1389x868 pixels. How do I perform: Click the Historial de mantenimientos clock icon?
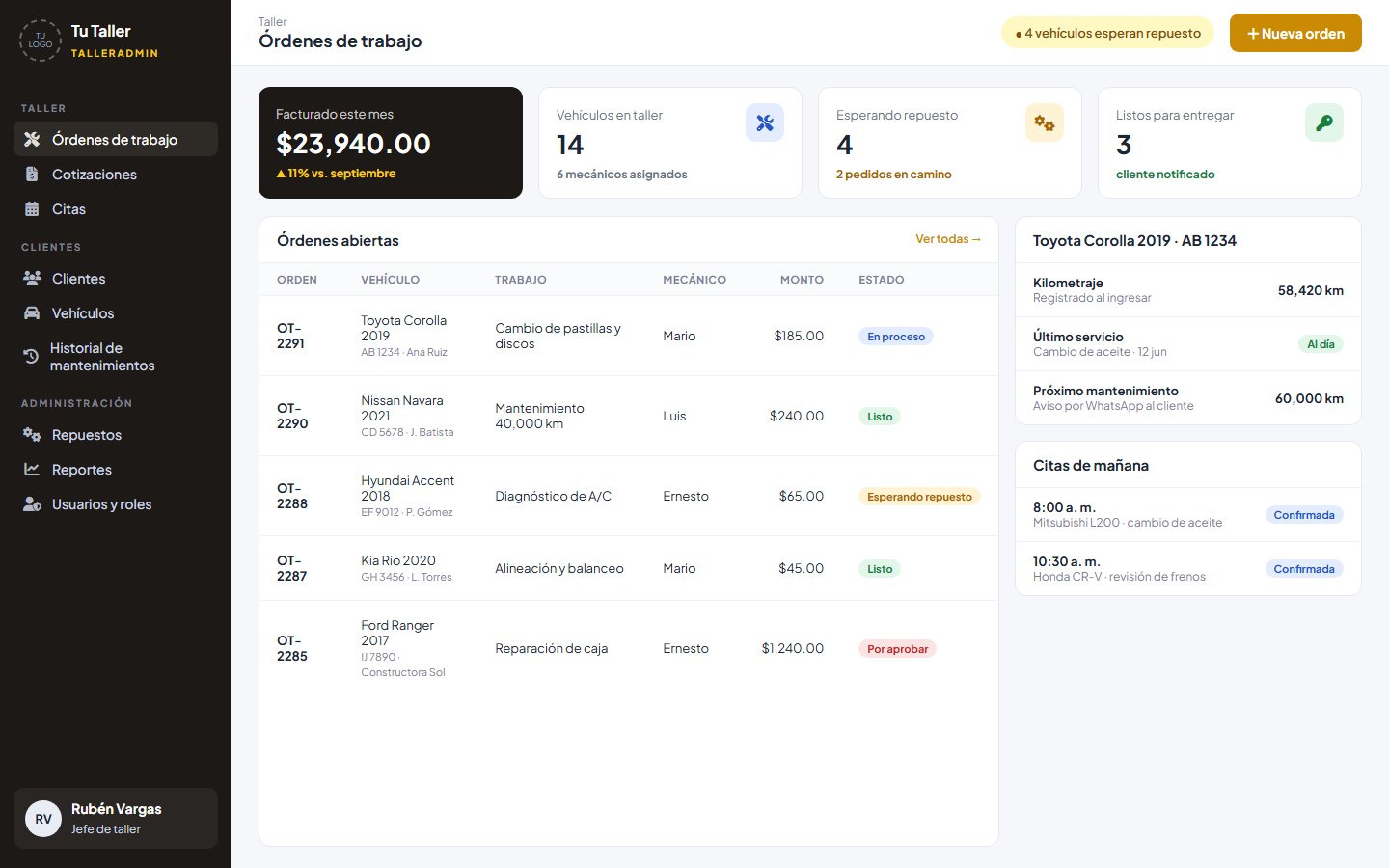31,356
